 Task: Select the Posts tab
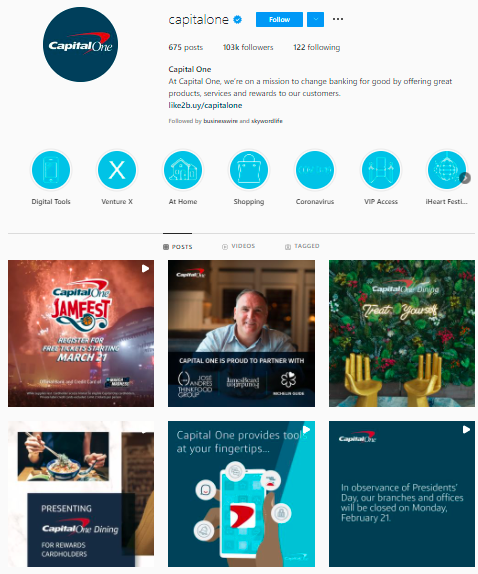coord(178,247)
